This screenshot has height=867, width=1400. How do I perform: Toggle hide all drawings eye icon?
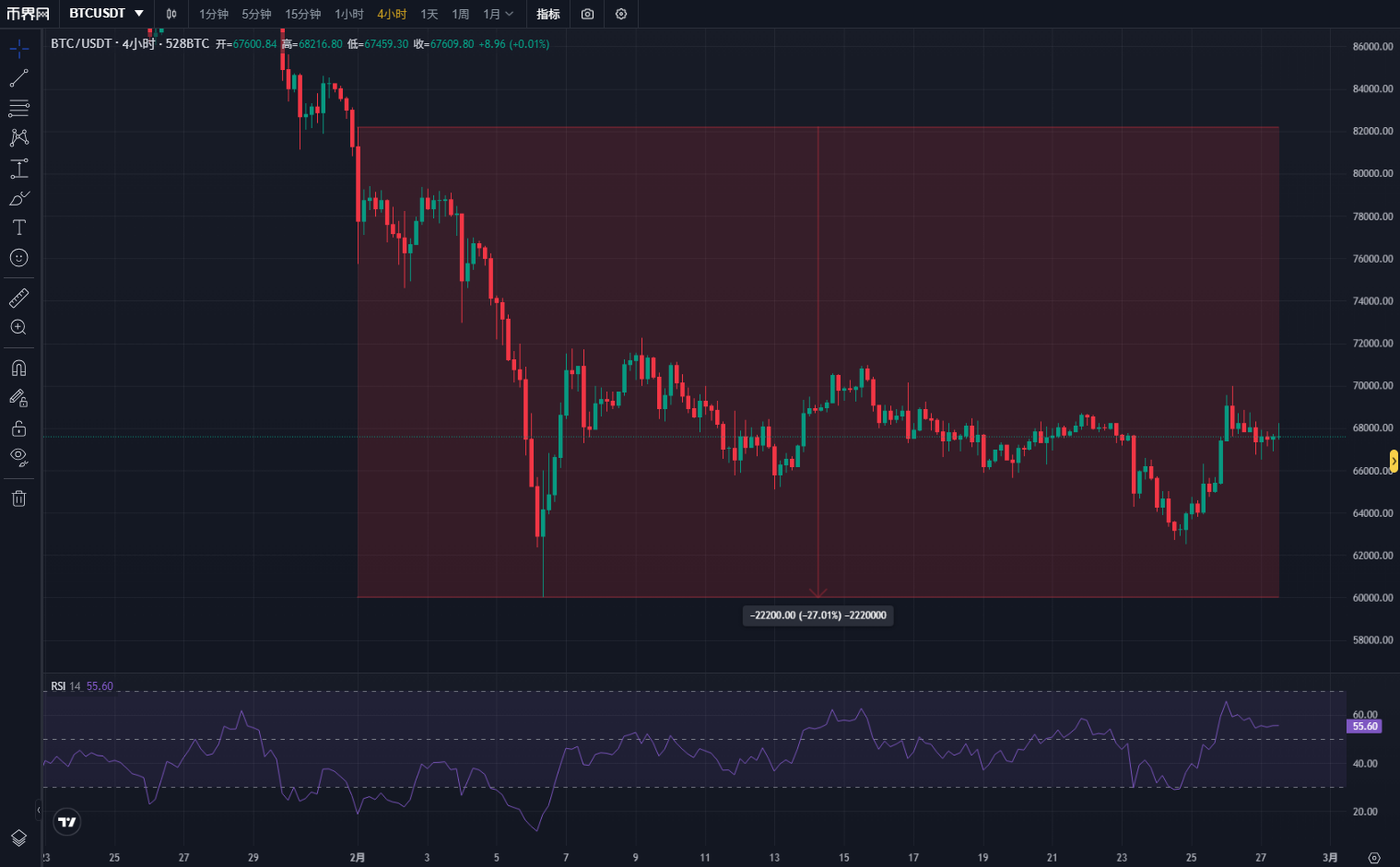click(18, 458)
